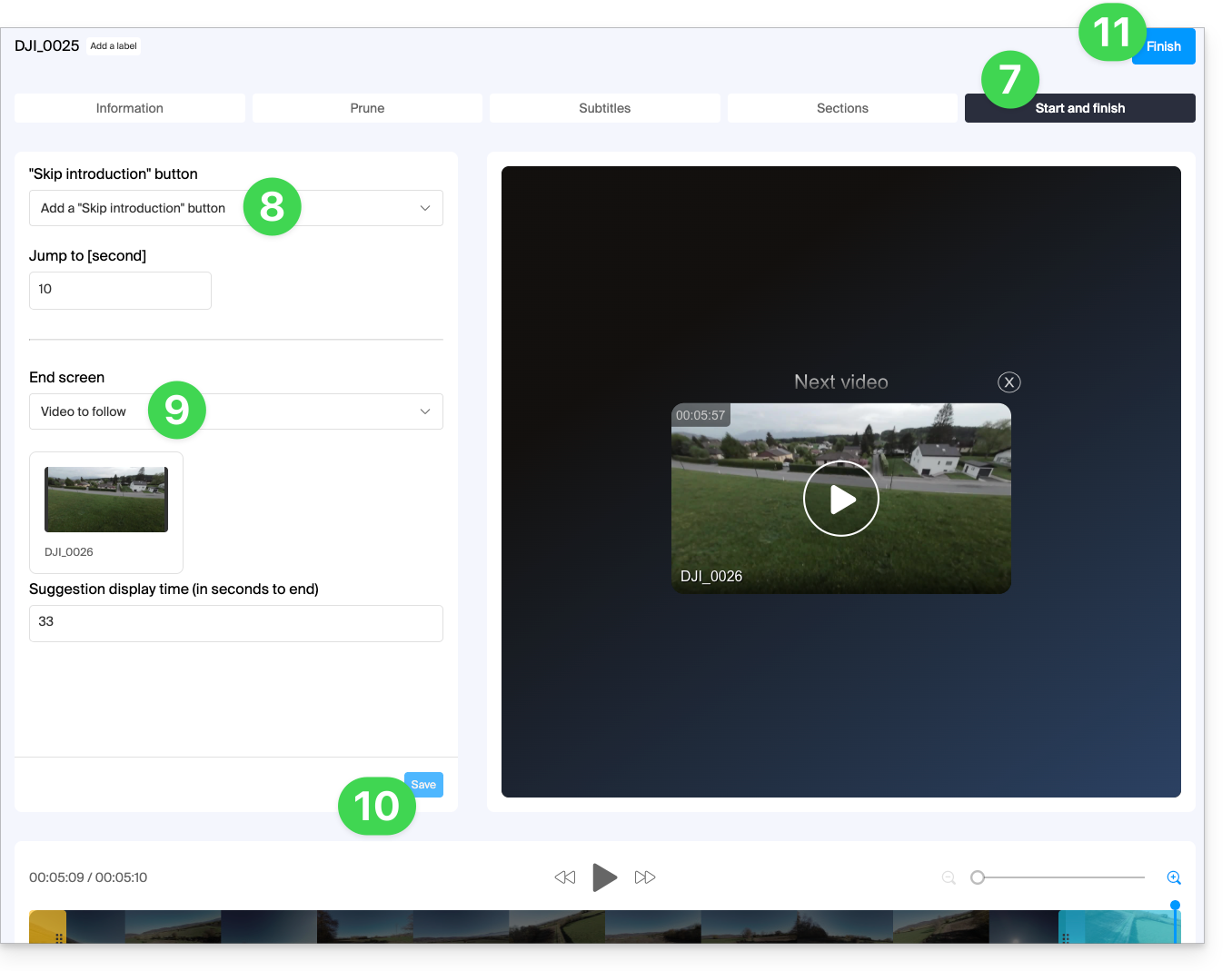Expand the End screen dropdown

[236, 411]
